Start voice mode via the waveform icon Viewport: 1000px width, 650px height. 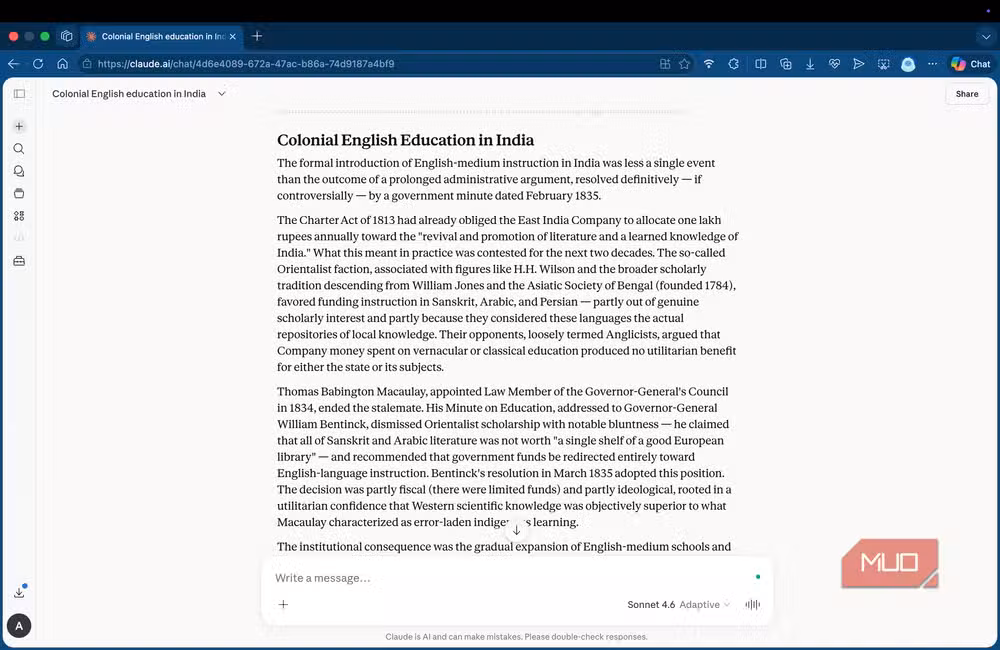pos(753,604)
